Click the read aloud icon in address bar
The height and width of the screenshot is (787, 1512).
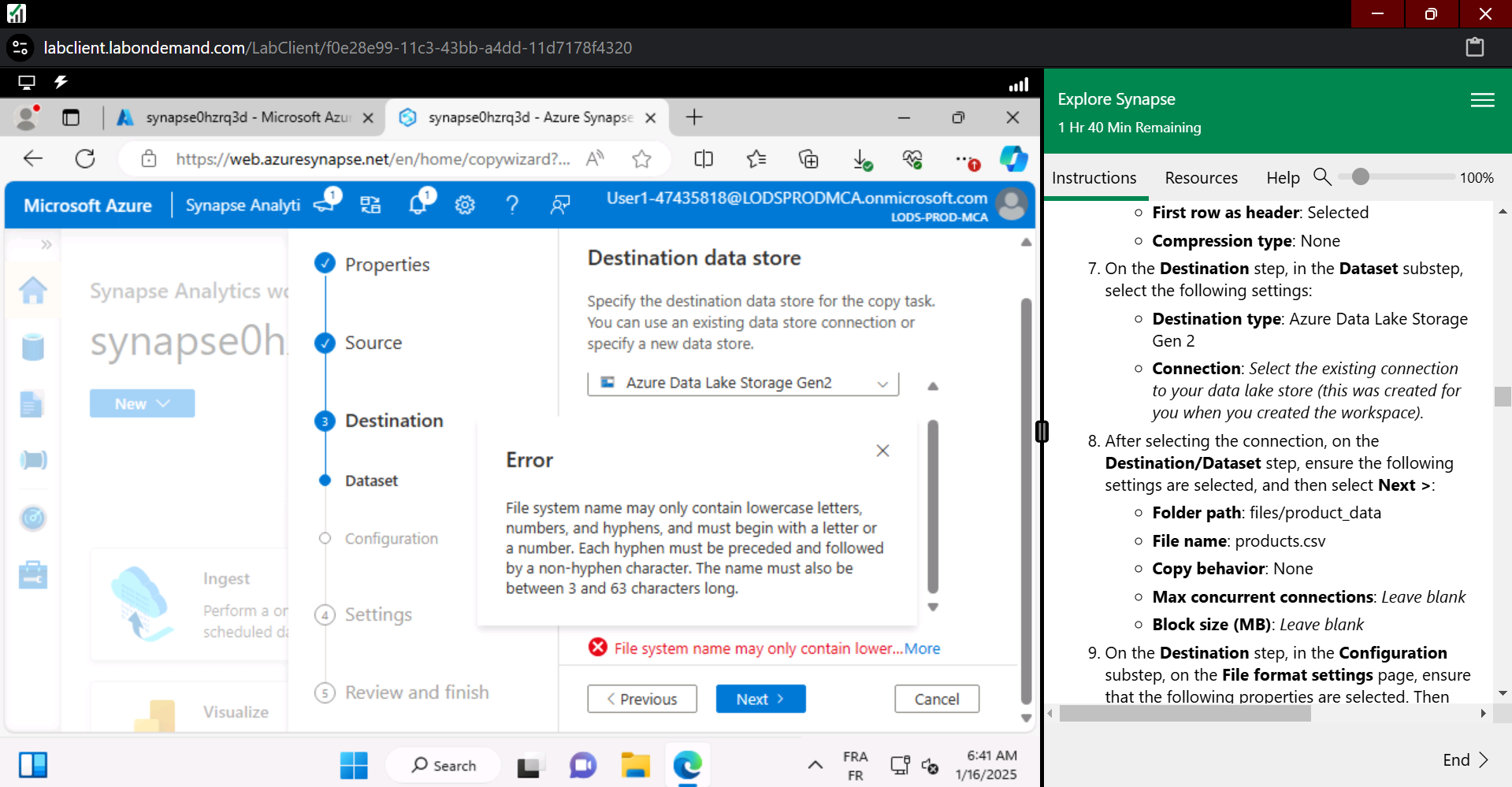pos(595,158)
